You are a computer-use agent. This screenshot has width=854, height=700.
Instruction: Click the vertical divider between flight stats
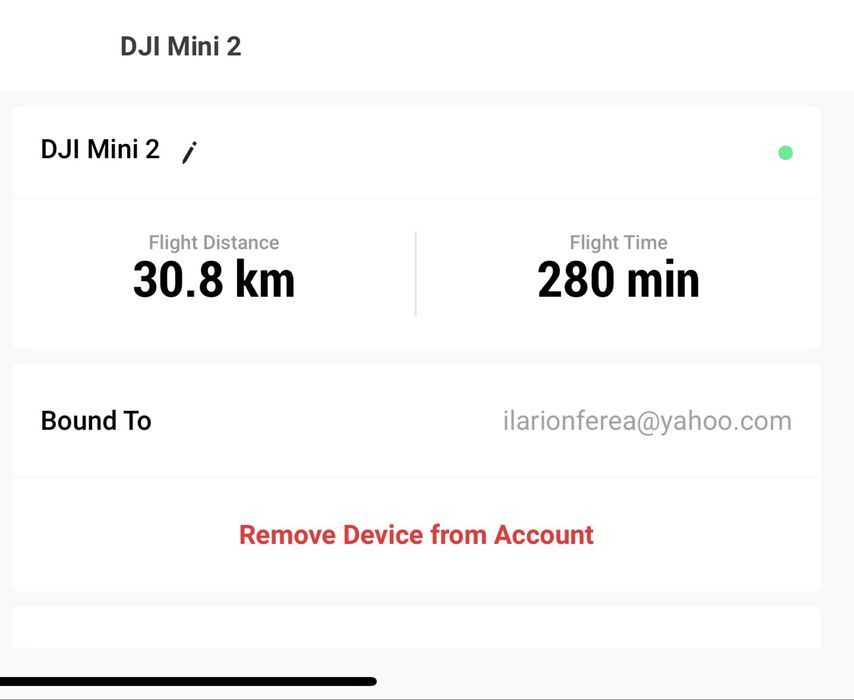pyautogui.click(x=416, y=274)
